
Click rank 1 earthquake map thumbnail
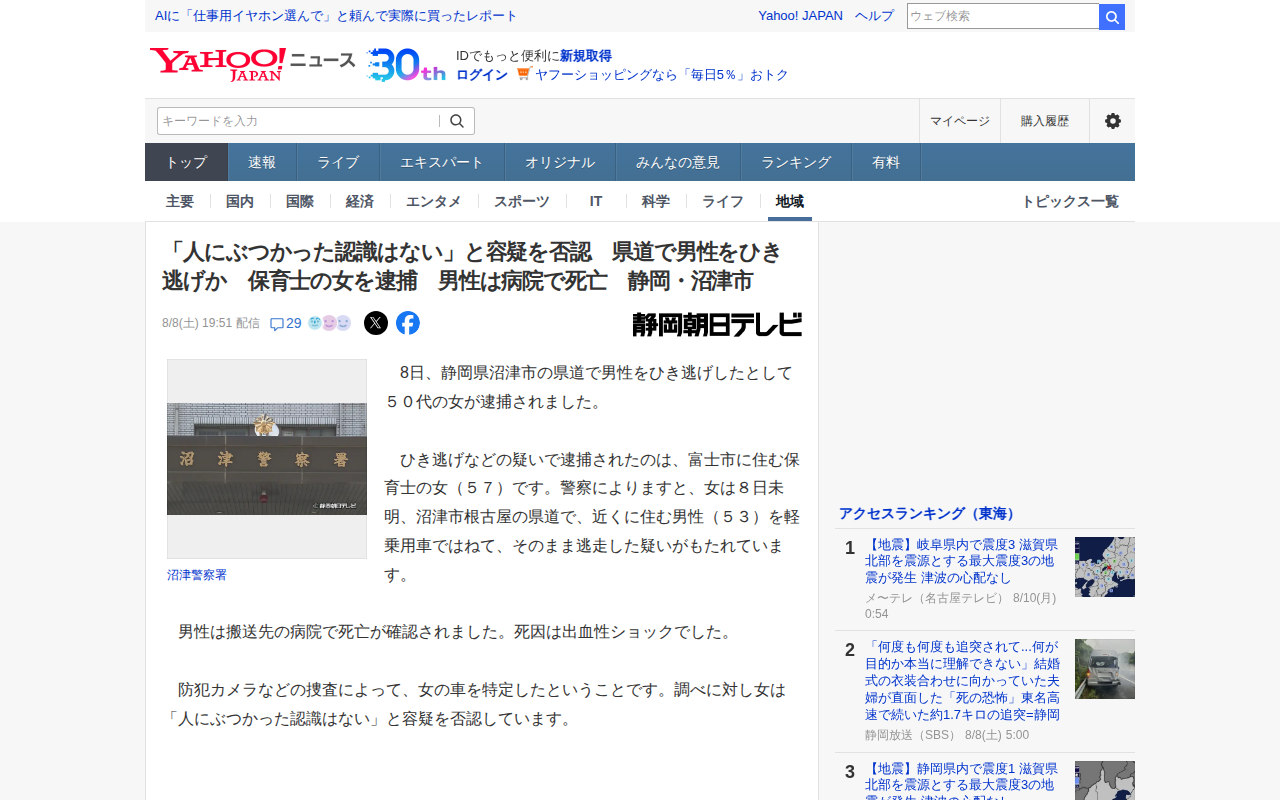point(1105,567)
